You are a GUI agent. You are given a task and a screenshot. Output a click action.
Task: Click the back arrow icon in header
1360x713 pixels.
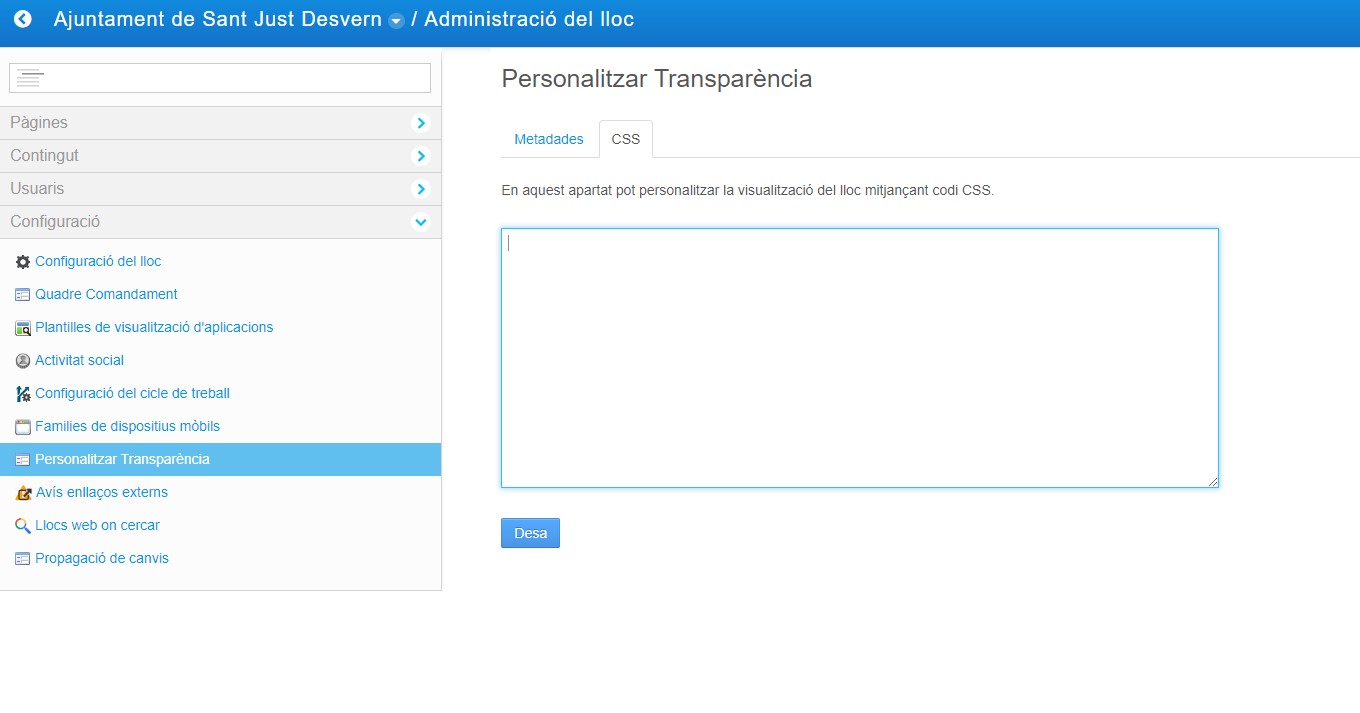pos(23,19)
